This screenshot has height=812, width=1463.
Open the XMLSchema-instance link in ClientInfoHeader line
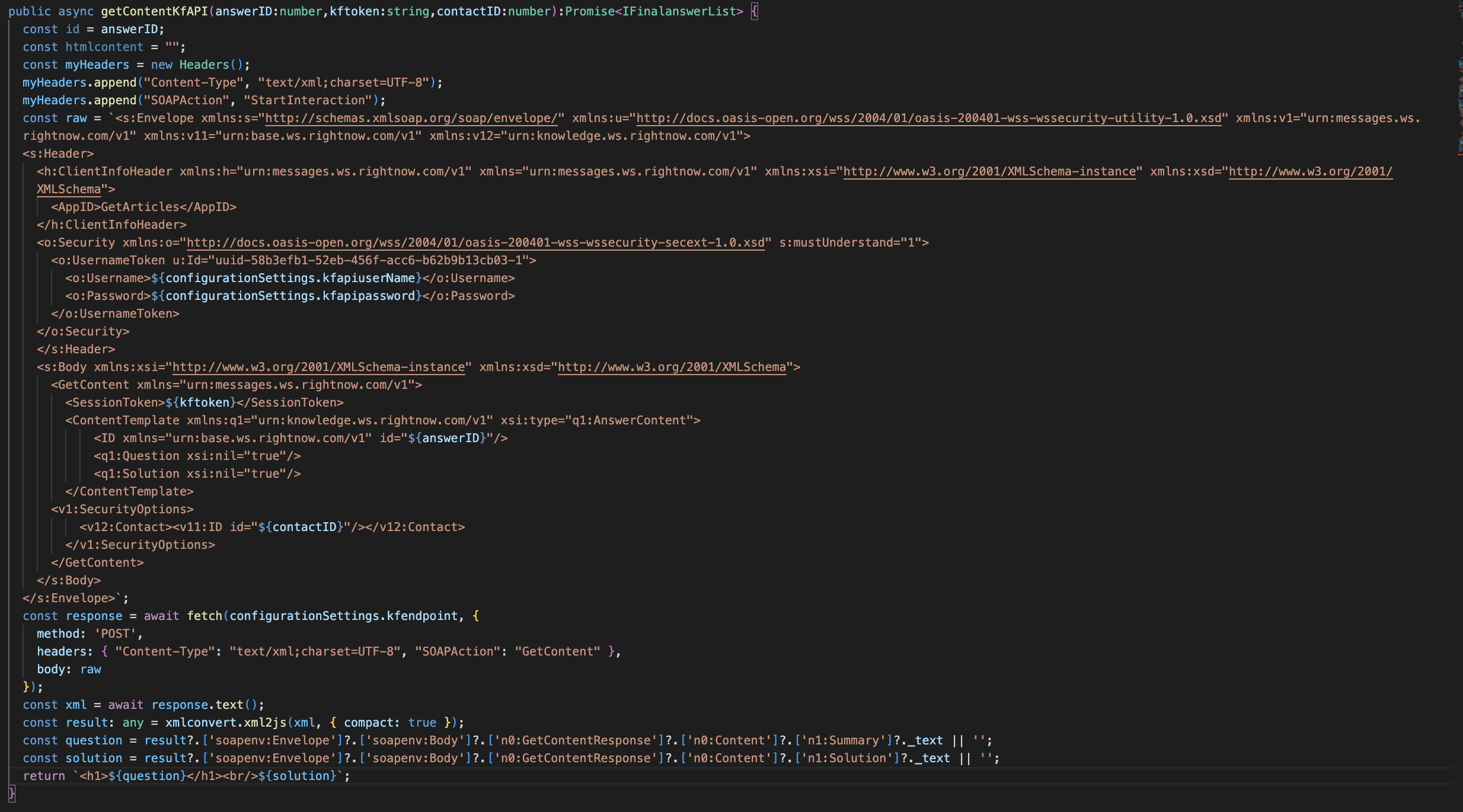click(989, 171)
